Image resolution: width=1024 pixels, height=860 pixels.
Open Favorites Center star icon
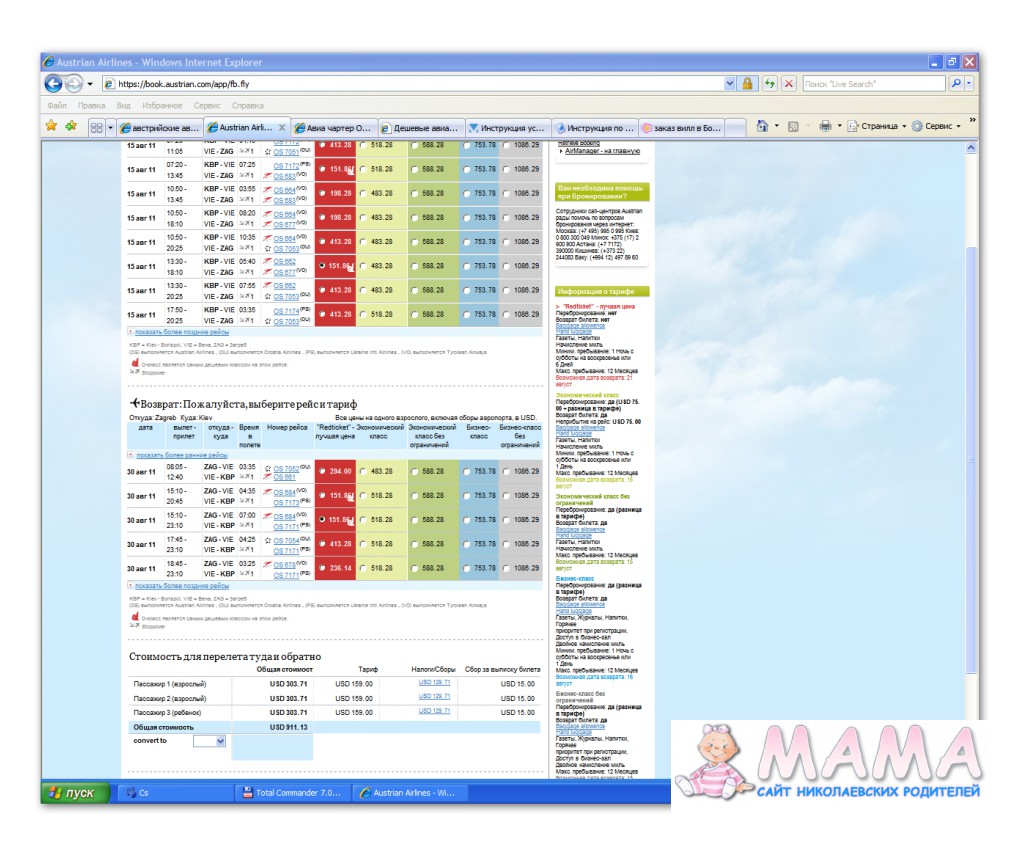(x=52, y=126)
